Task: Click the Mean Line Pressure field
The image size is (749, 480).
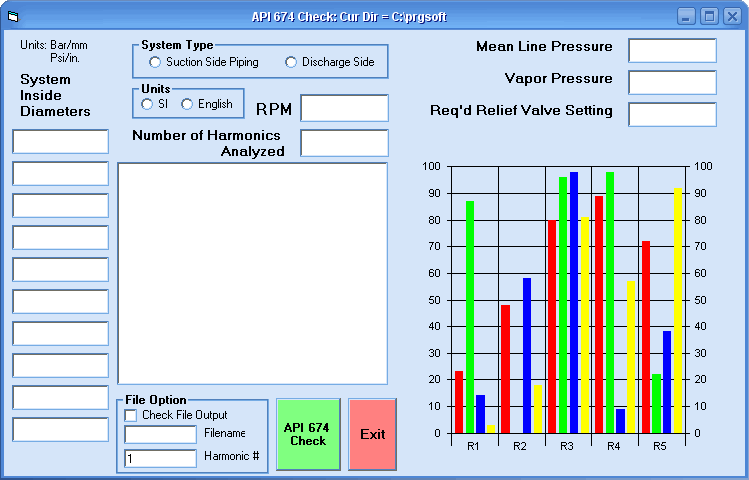Action: pos(673,51)
